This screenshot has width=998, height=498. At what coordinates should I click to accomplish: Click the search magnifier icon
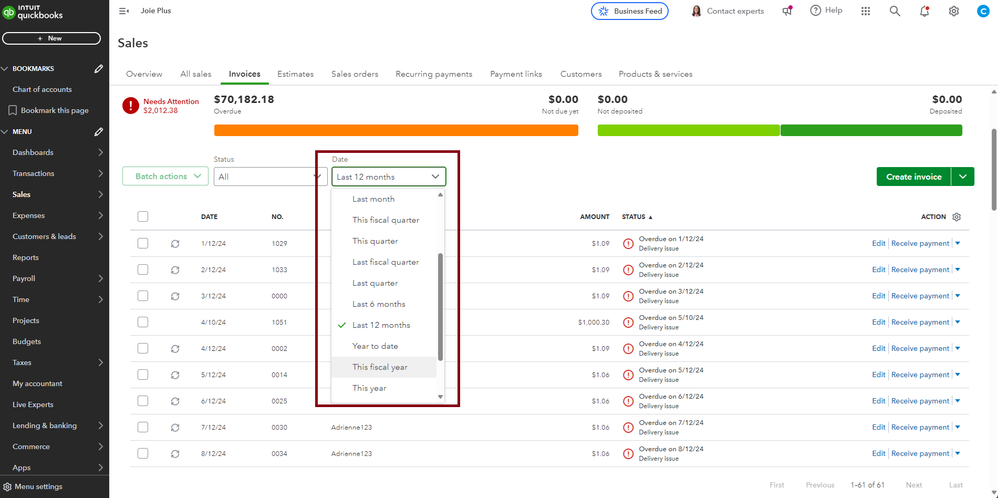point(895,11)
